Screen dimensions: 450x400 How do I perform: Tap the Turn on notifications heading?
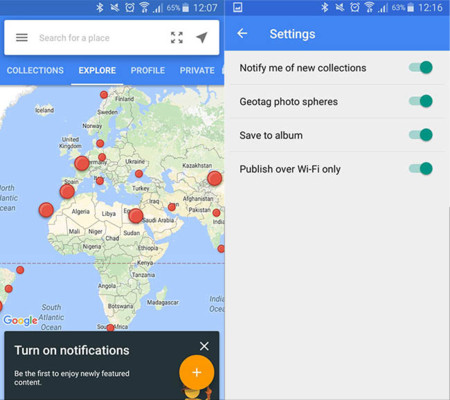72,350
